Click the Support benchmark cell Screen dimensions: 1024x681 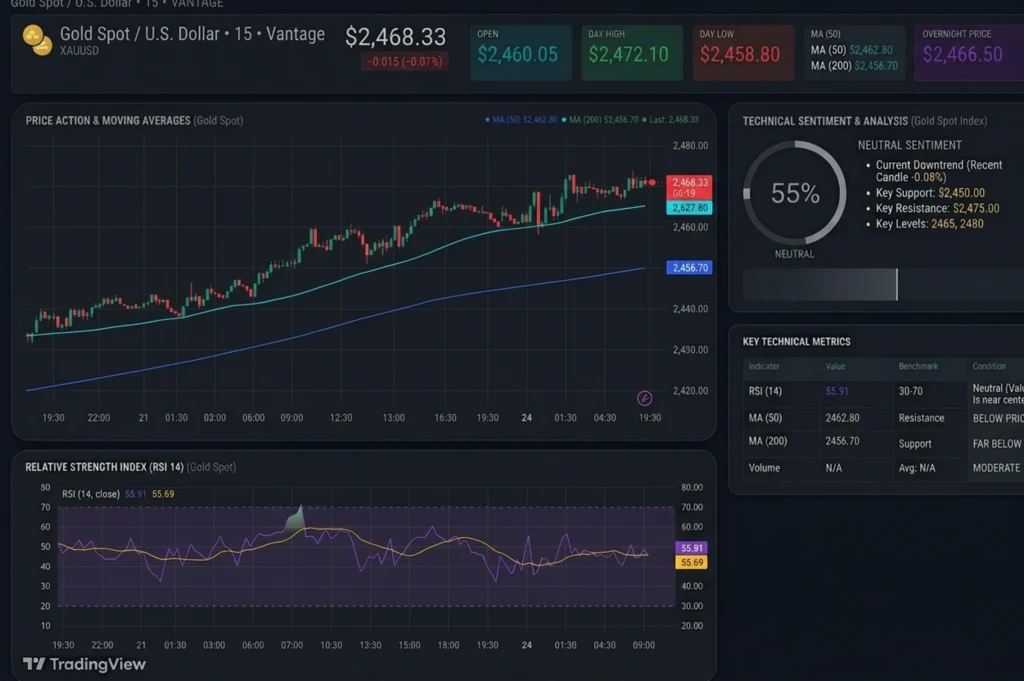point(915,444)
